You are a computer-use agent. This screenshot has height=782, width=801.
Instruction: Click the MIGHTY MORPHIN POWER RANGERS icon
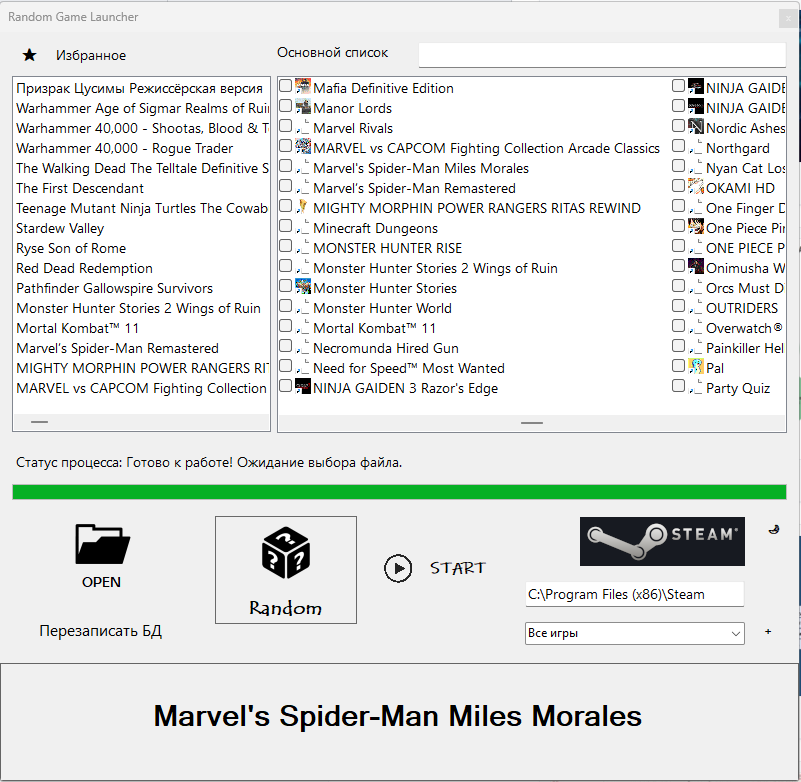tap(303, 206)
